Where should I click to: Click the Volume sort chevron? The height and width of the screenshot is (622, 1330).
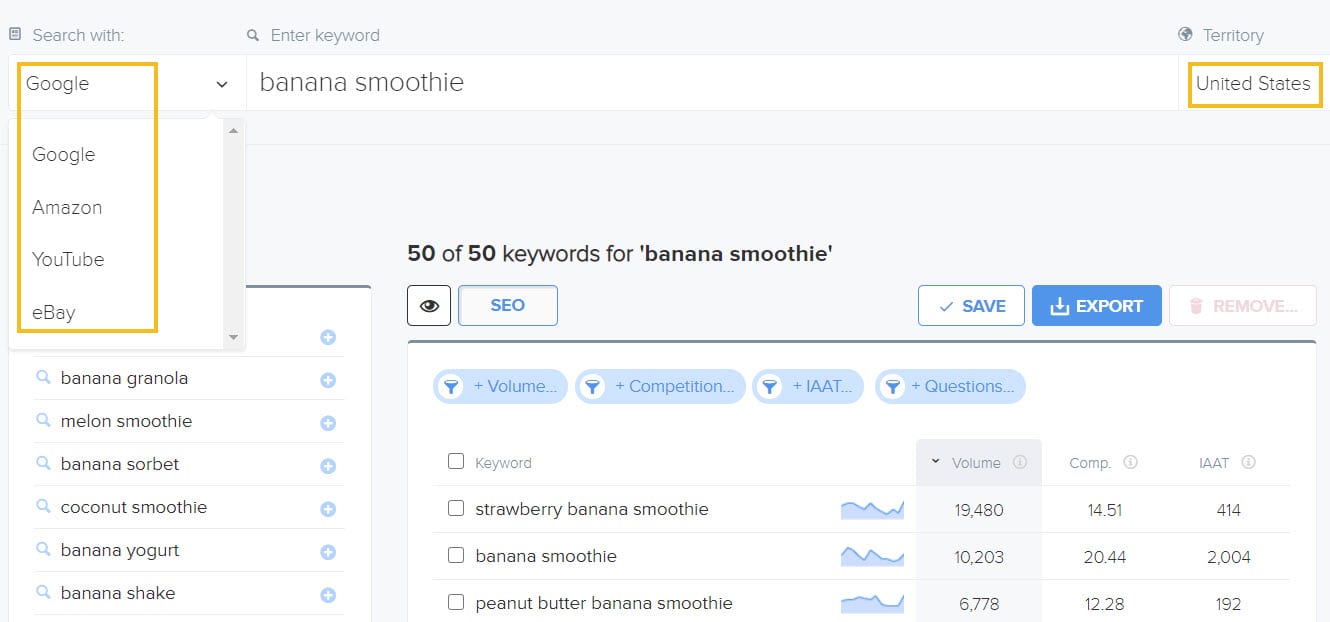coord(936,461)
